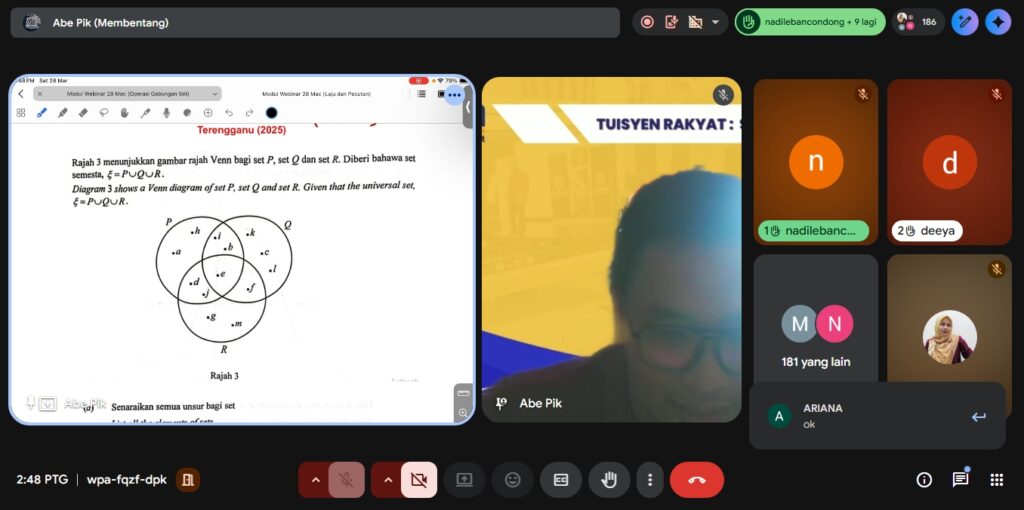
Task: Open dropdown arrow next to recording indicators
Action: coord(715,22)
